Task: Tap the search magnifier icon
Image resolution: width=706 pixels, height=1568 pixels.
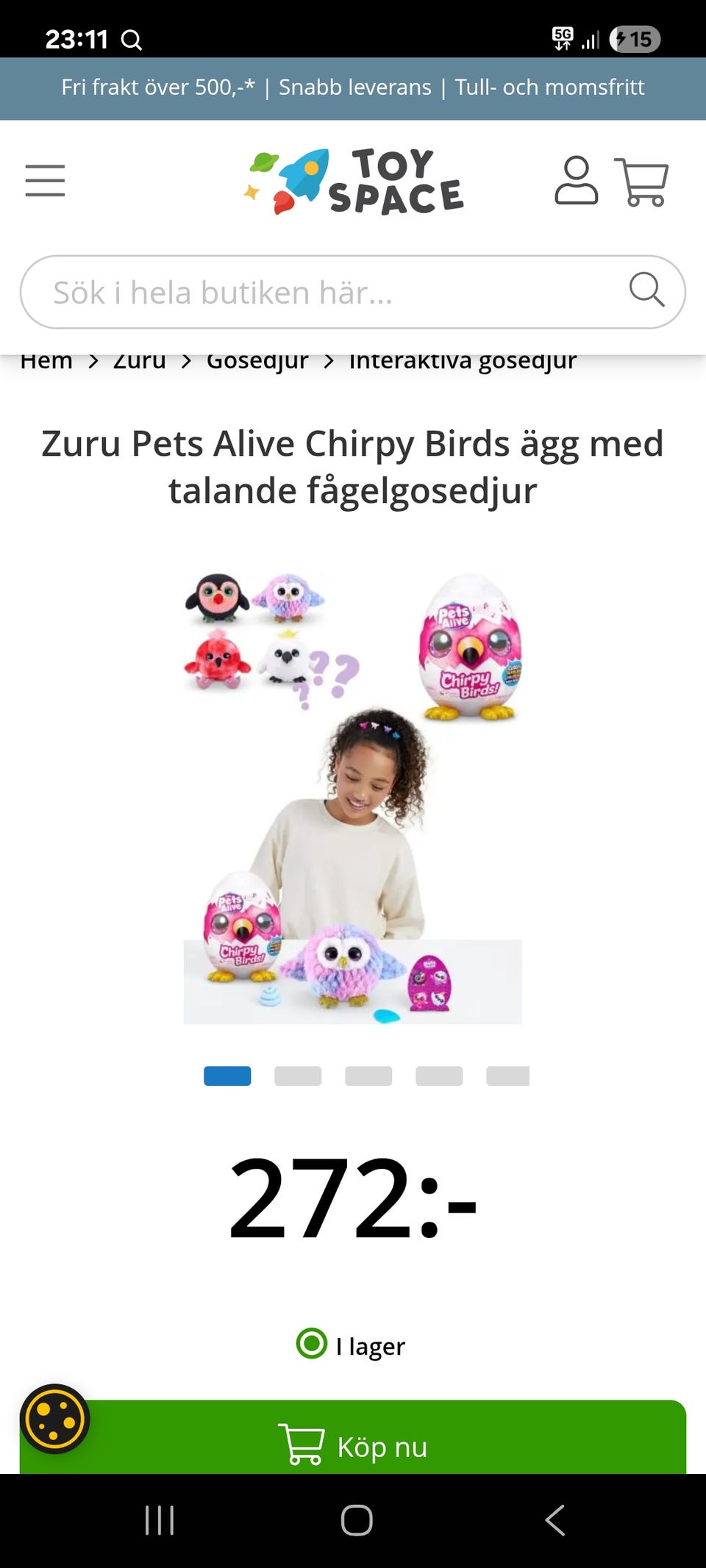Action: click(646, 289)
